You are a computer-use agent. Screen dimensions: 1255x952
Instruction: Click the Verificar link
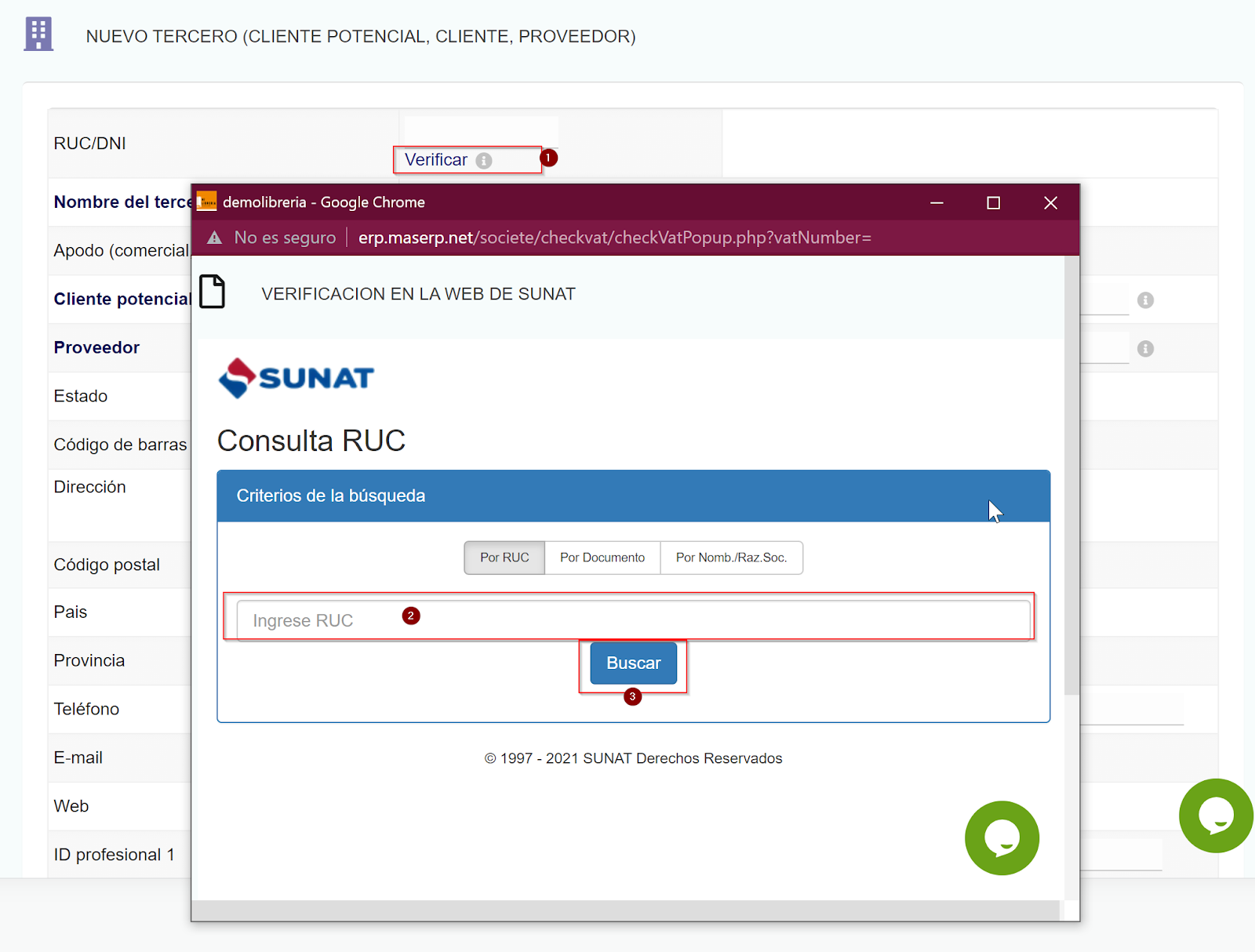pyautogui.click(x=436, y=160)
